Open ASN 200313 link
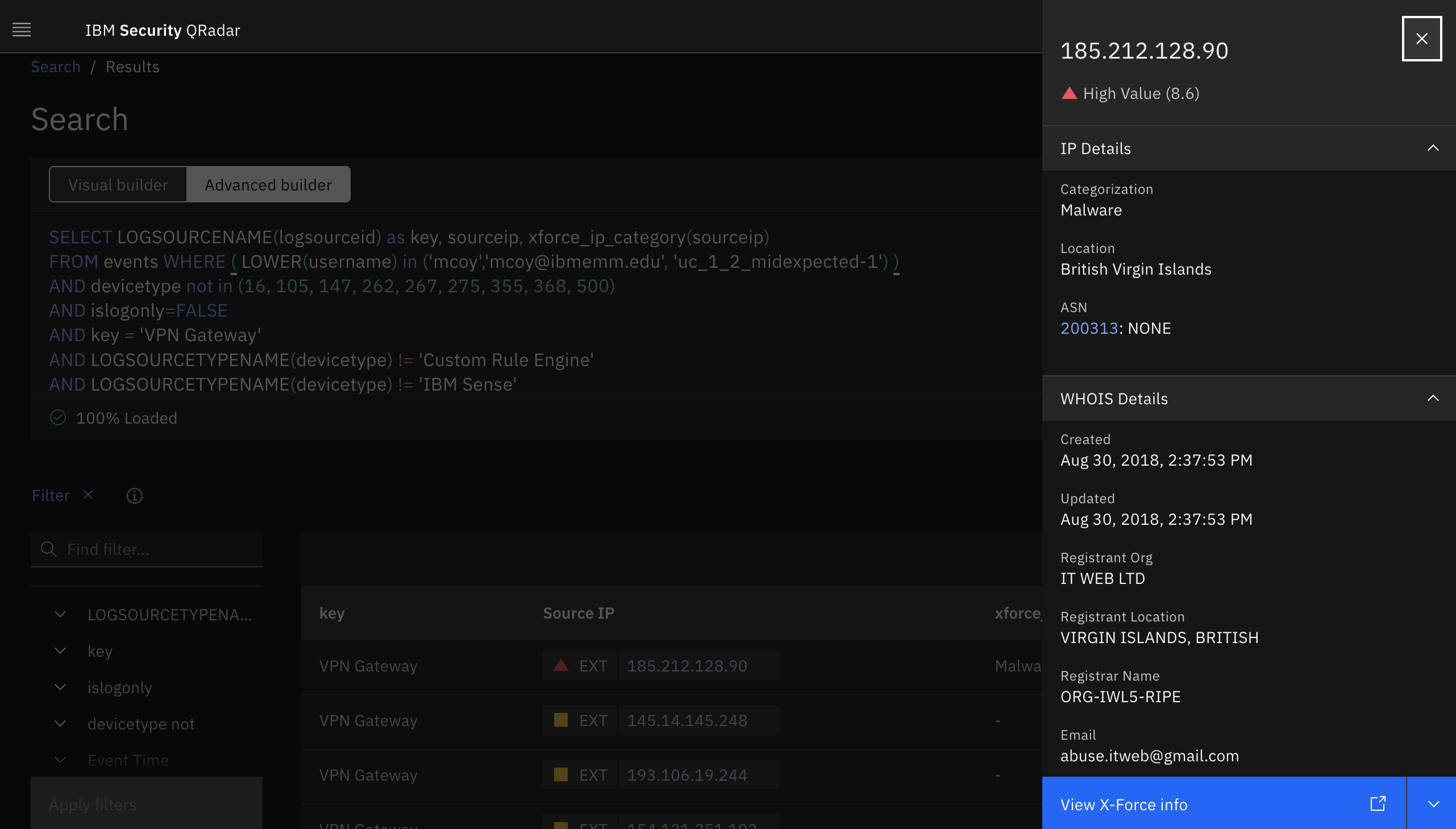The height and width of the screenshot is (829, 1456). click(1089, 328)
